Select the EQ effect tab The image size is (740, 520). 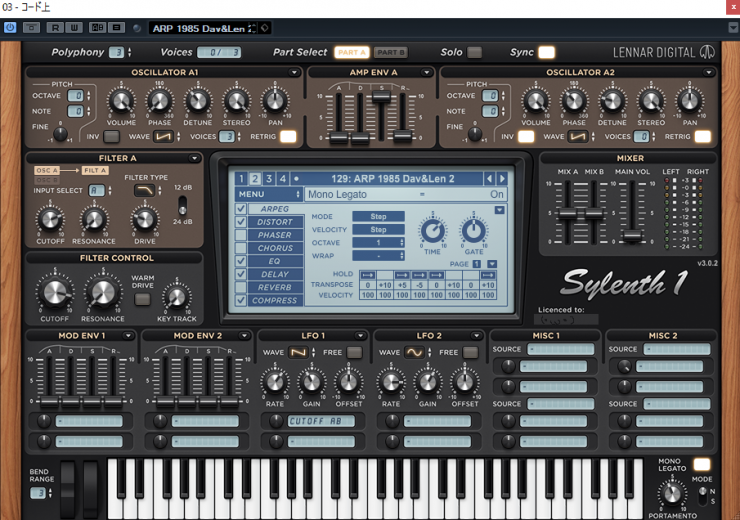click(275, 261)
